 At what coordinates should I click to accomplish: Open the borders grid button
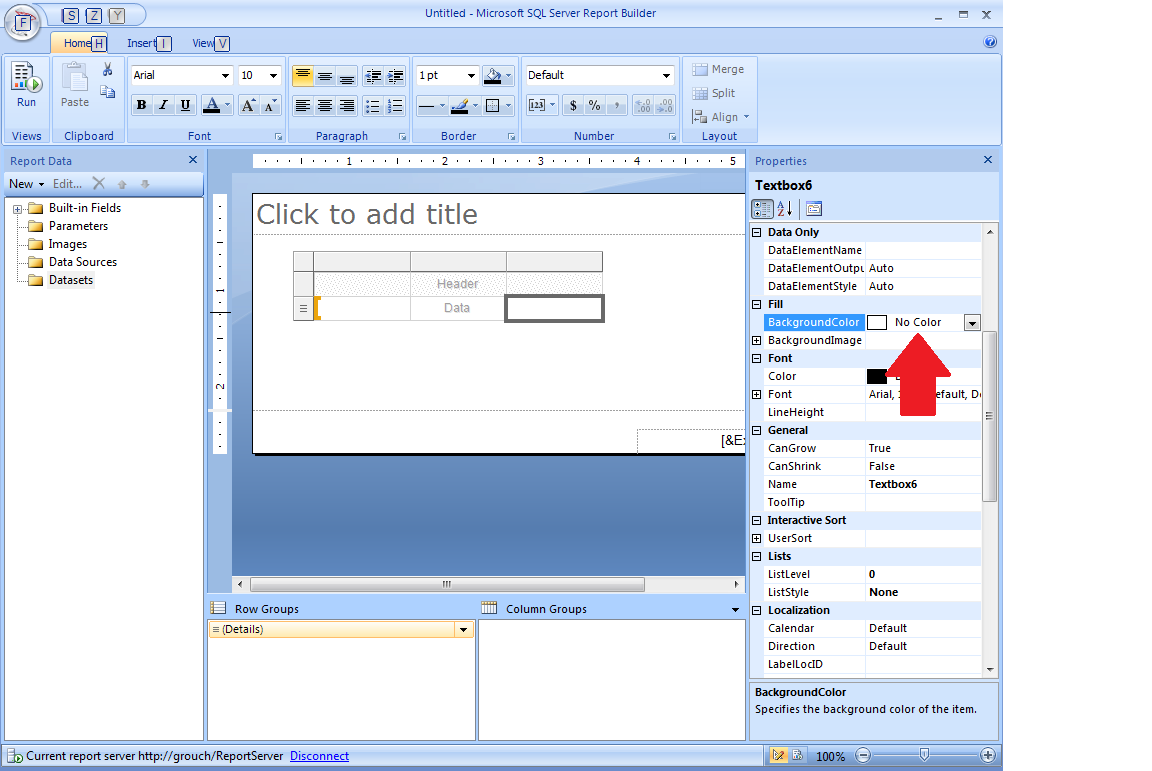coord(493,106)
